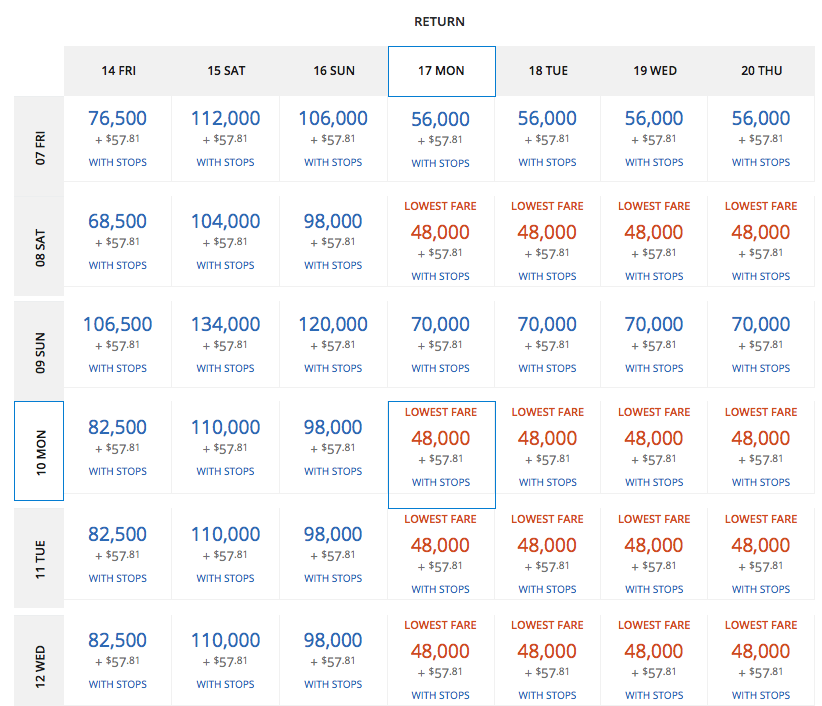Select the 76,500 miles fare cell
Viewport: 822px width, 706px height.
118,119
